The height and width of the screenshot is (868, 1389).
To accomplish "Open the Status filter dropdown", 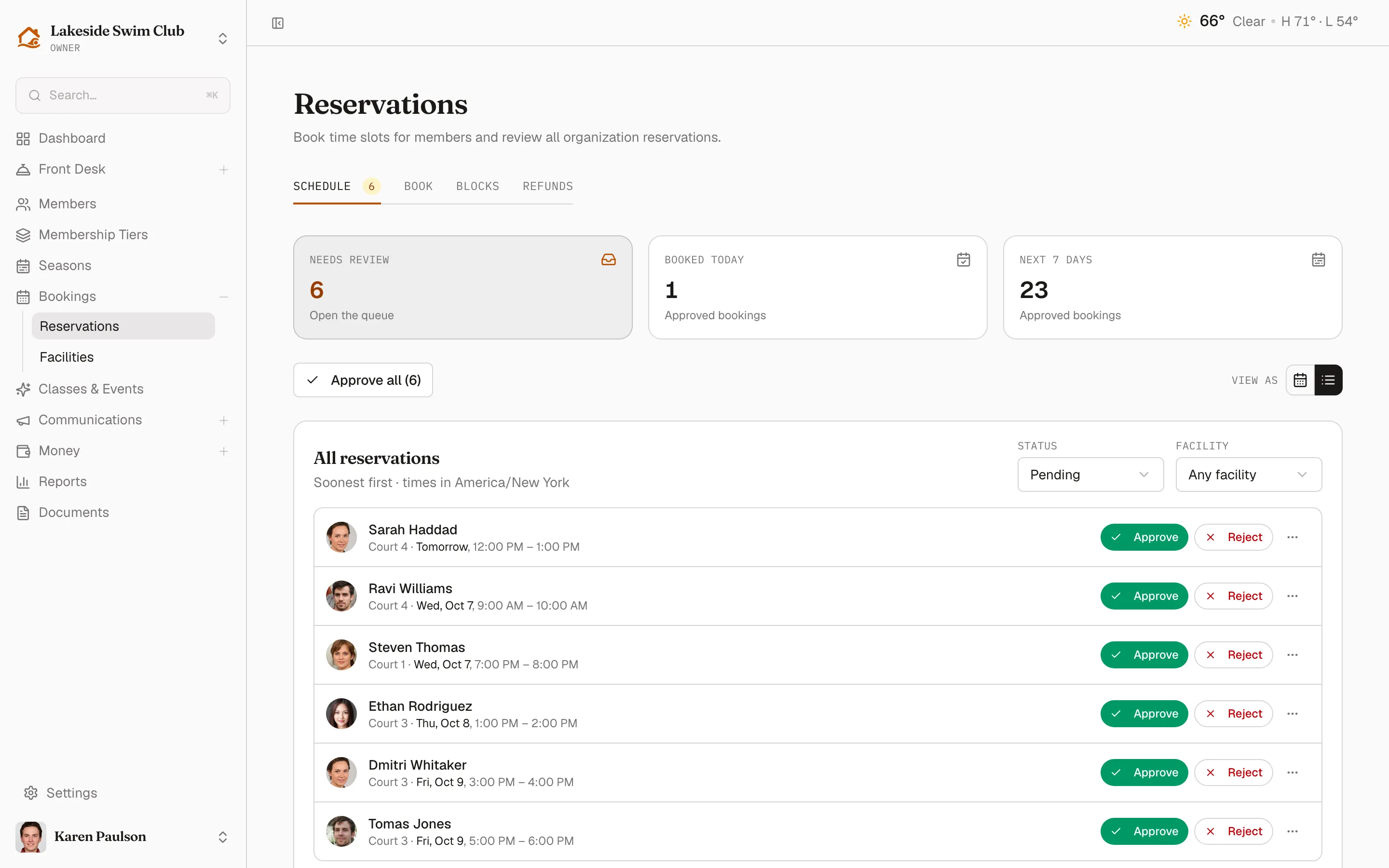I will click(x=1090, y=475).
